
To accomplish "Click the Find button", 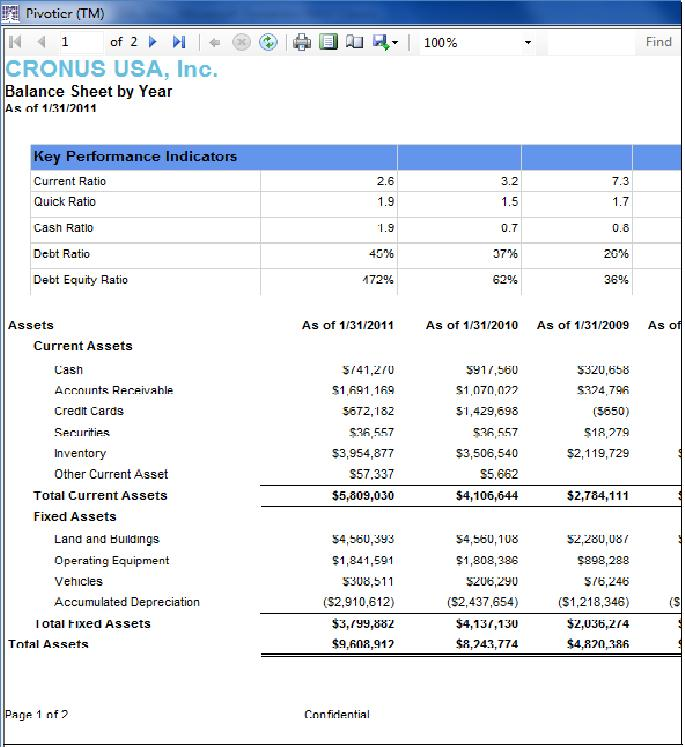I will click(x=659, y=42).
